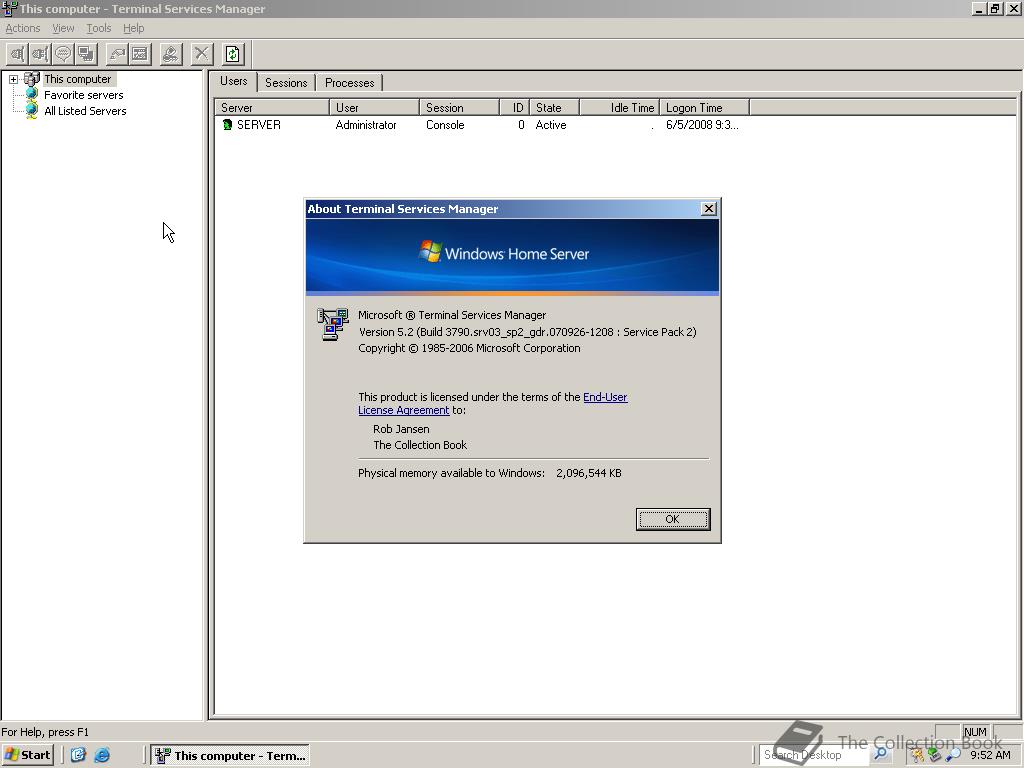
Task: Click the Active state cell
Action: [551, 125]
